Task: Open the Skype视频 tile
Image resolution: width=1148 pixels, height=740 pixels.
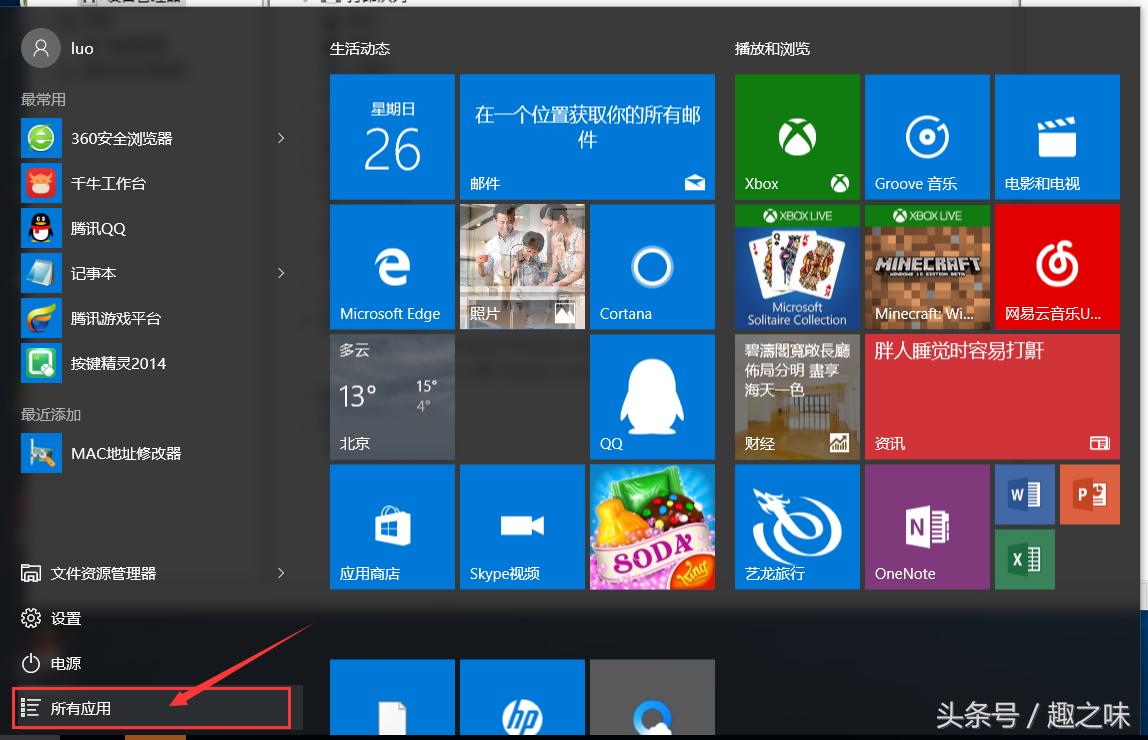Action: pos(522,527)
